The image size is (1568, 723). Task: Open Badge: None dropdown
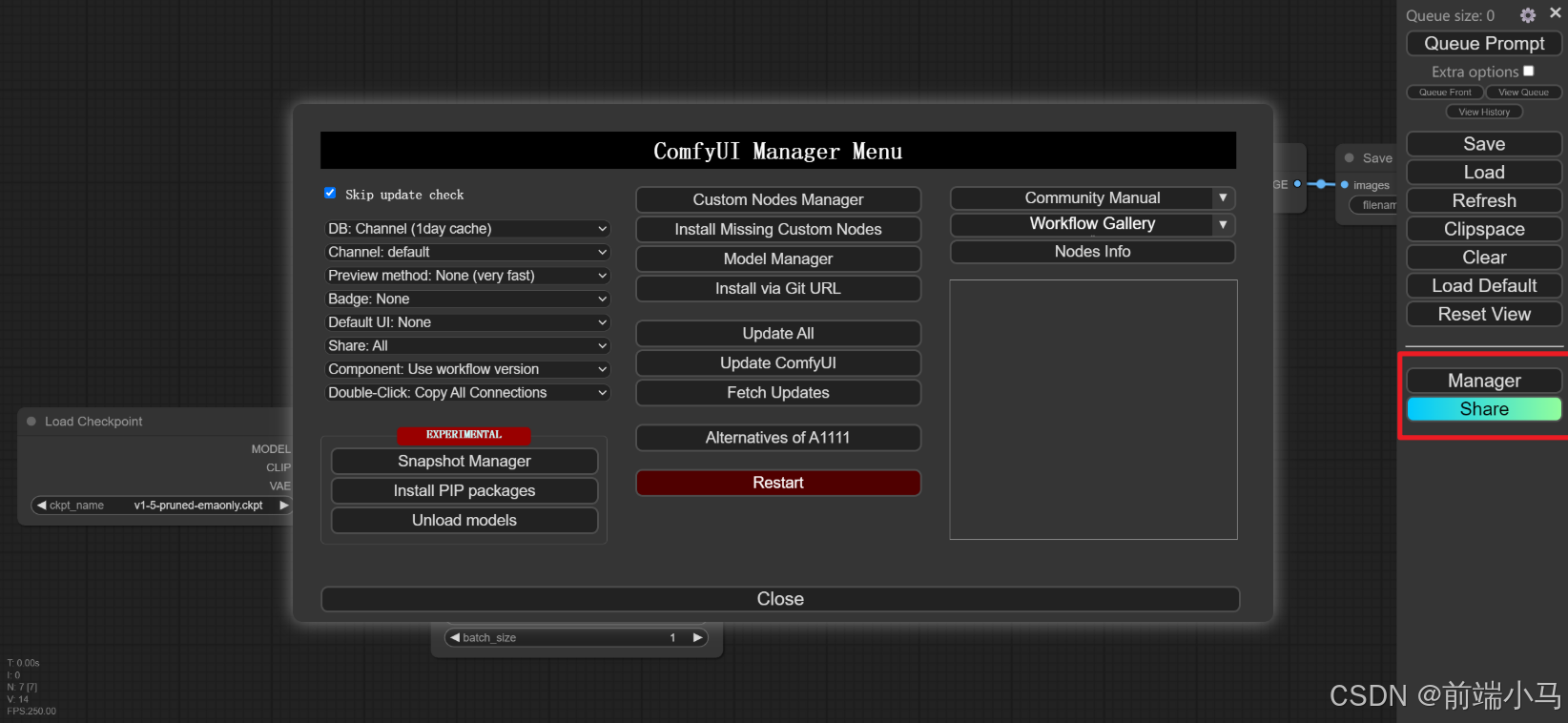pos(467,299)
